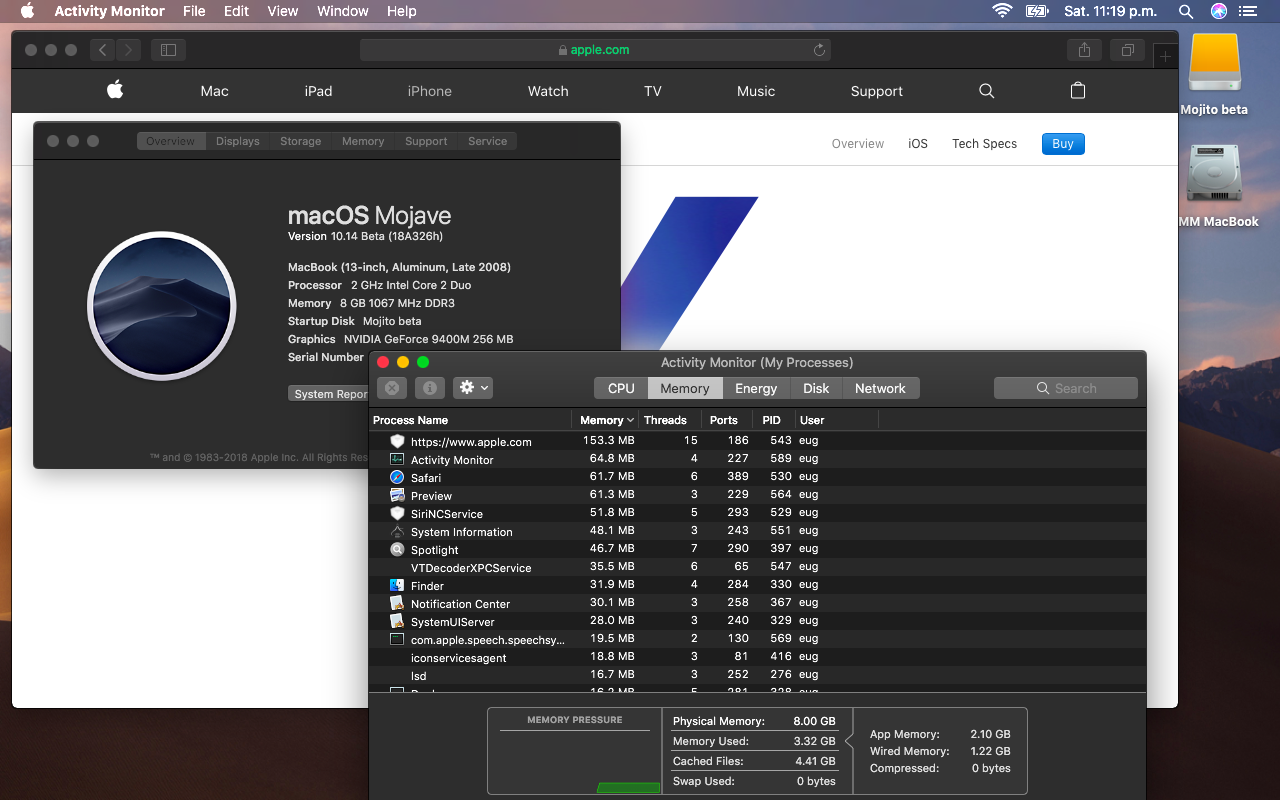Click iPad link on apple.com
The height and width of the screenshot is (800, 1280).
pyautogui.click(x=318, y=91)
